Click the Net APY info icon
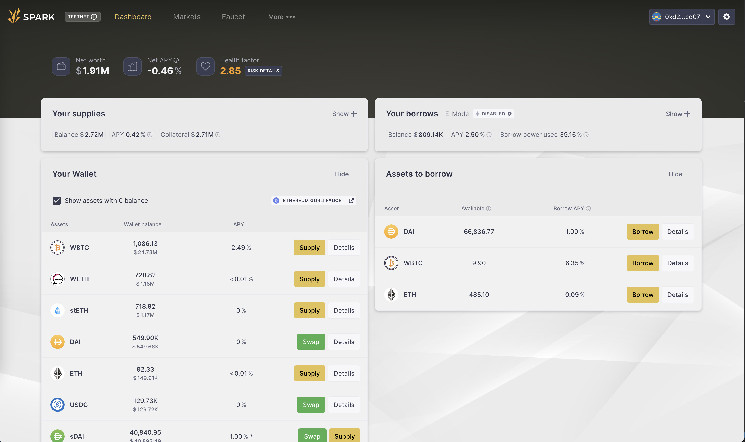The image size is (745, 442). tap(177, 60)
